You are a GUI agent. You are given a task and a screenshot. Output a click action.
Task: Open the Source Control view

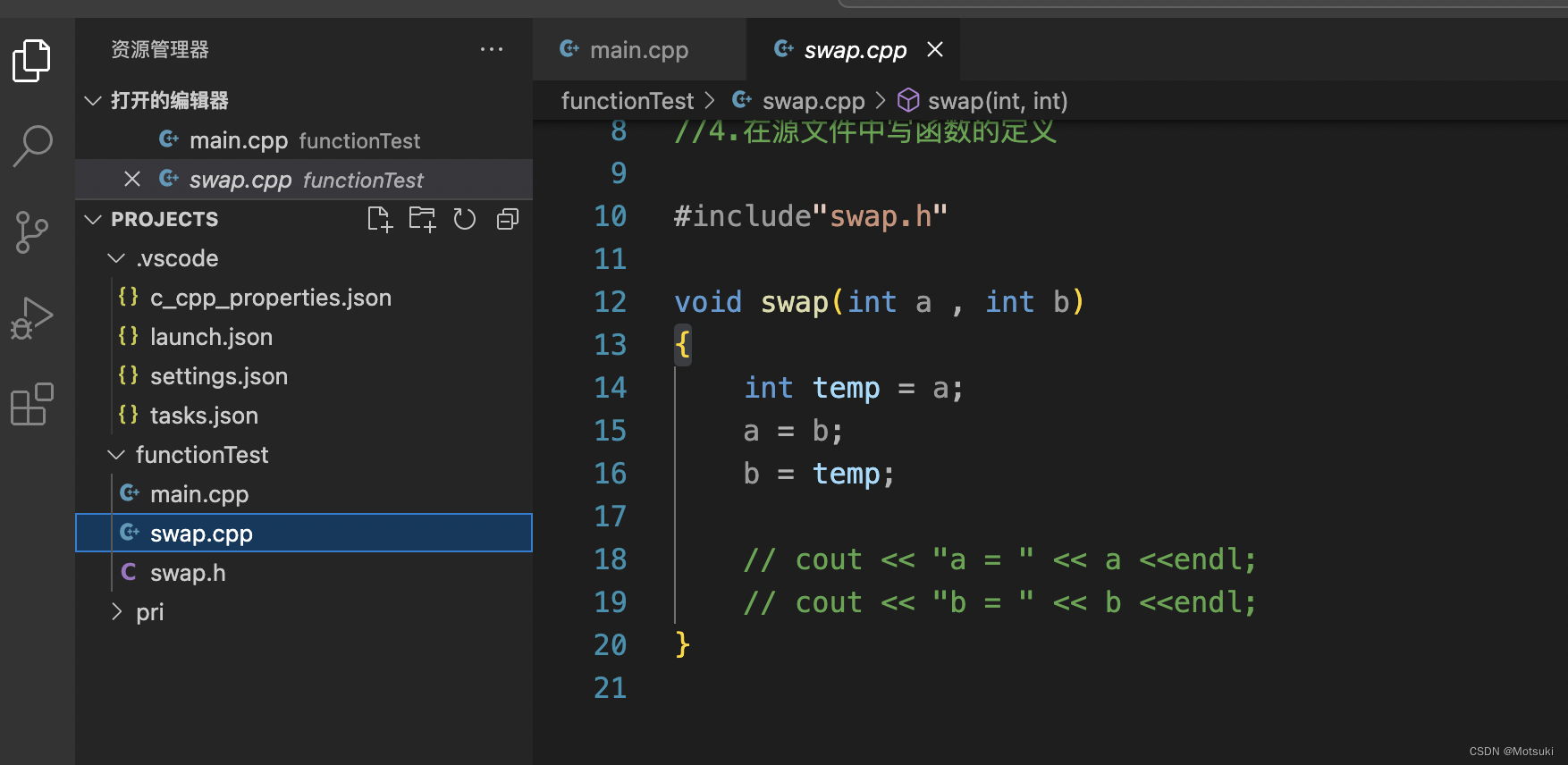32,232
